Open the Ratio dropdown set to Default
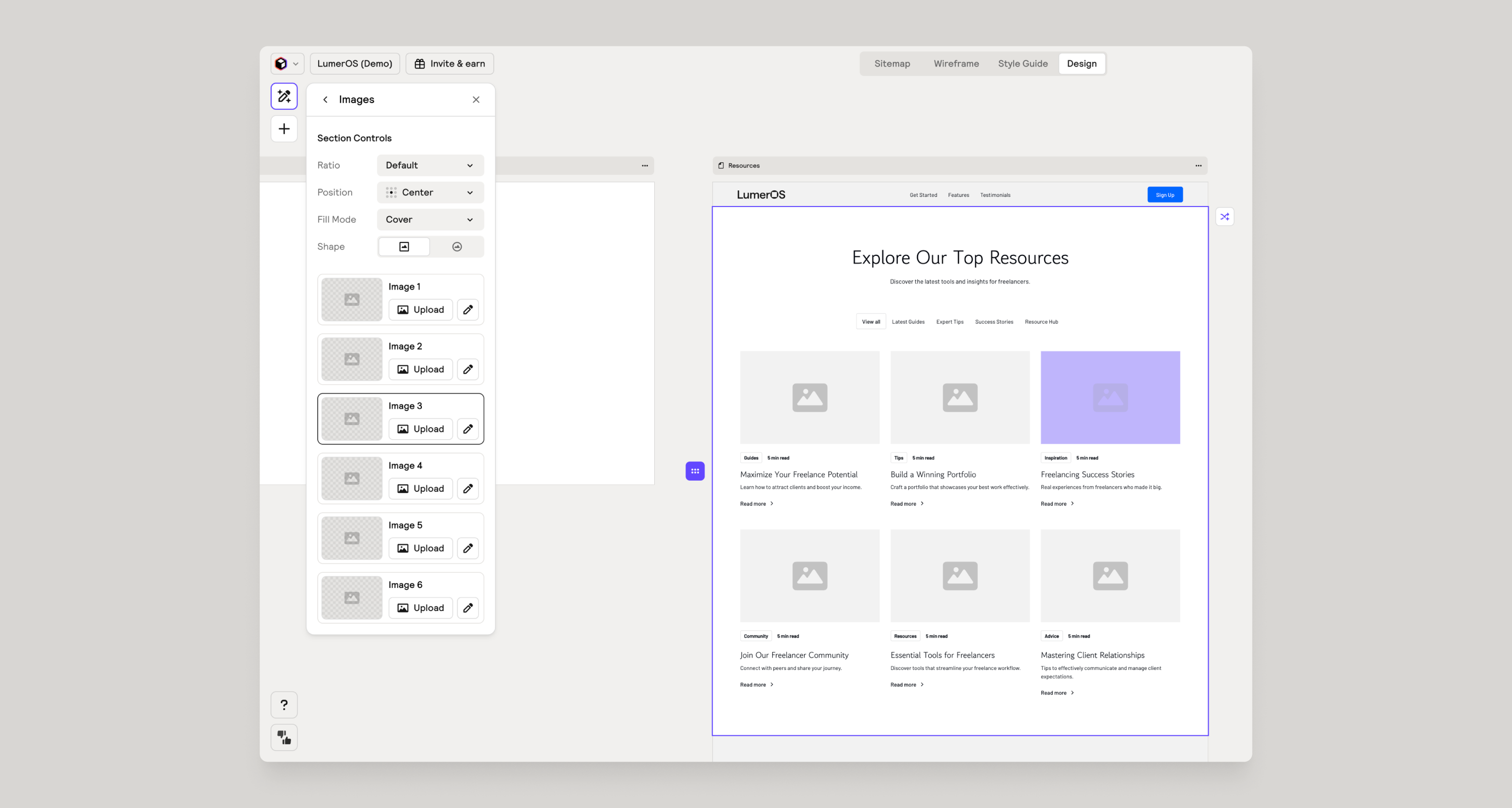Viewport: 1512px width, 808px height. pos(430,165)
